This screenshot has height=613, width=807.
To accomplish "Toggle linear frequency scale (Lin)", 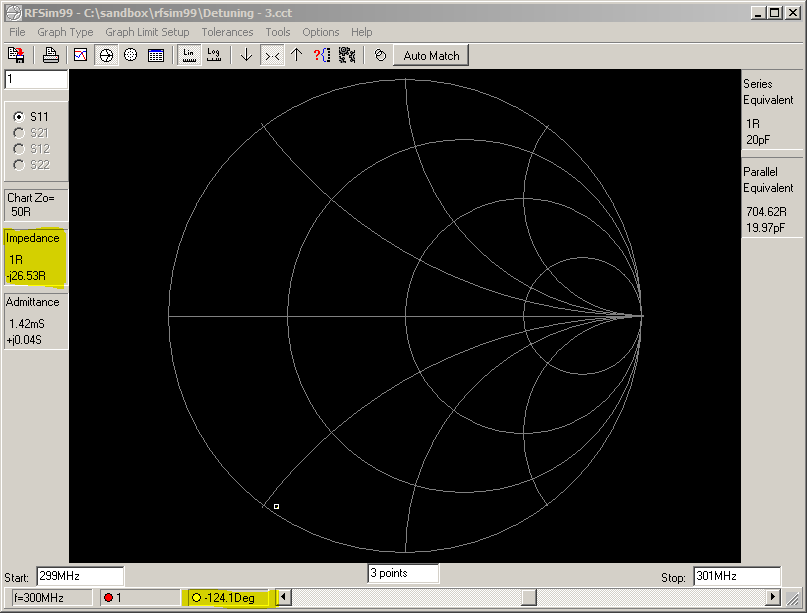I will coord(189,55).
